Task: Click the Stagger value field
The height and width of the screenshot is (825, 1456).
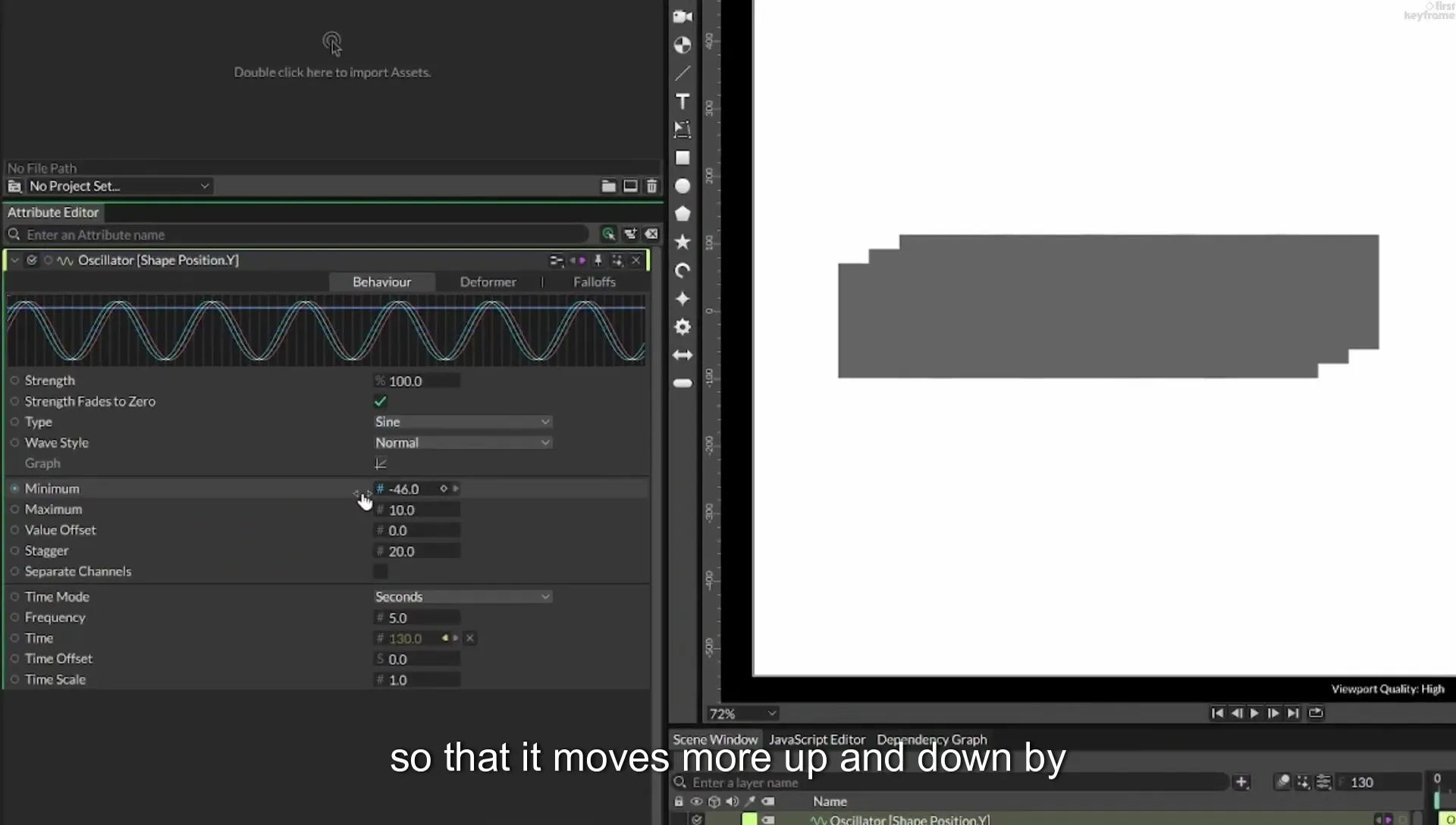Action: click(x=417, y=551)
